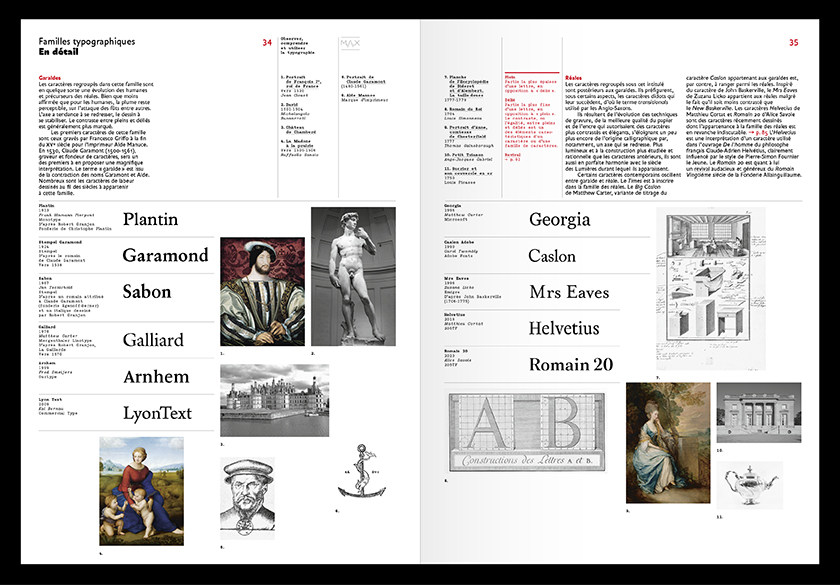
Task: Click the large 'Georgia' type specimen
Action: 560,220
